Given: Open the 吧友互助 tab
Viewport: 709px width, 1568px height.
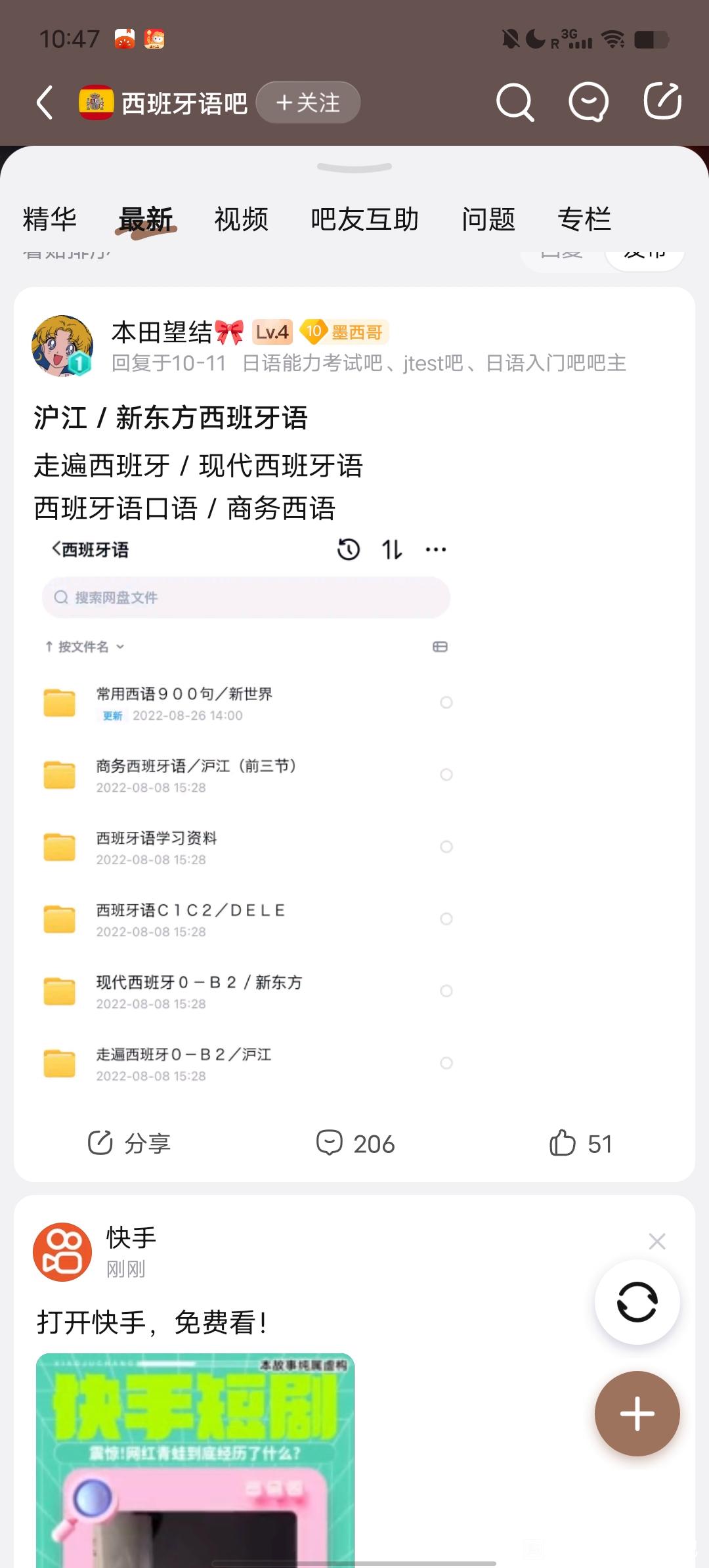Looking at the screenshot, I should (364, 219).
